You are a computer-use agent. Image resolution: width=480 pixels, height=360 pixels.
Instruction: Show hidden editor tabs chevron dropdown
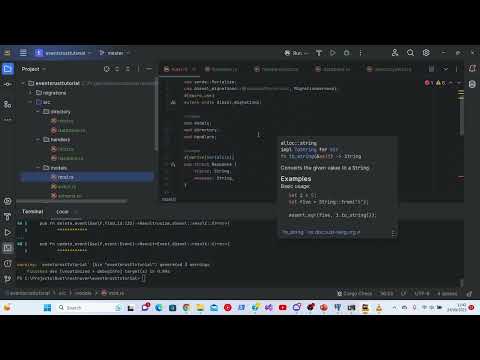(x=446, y=69)
